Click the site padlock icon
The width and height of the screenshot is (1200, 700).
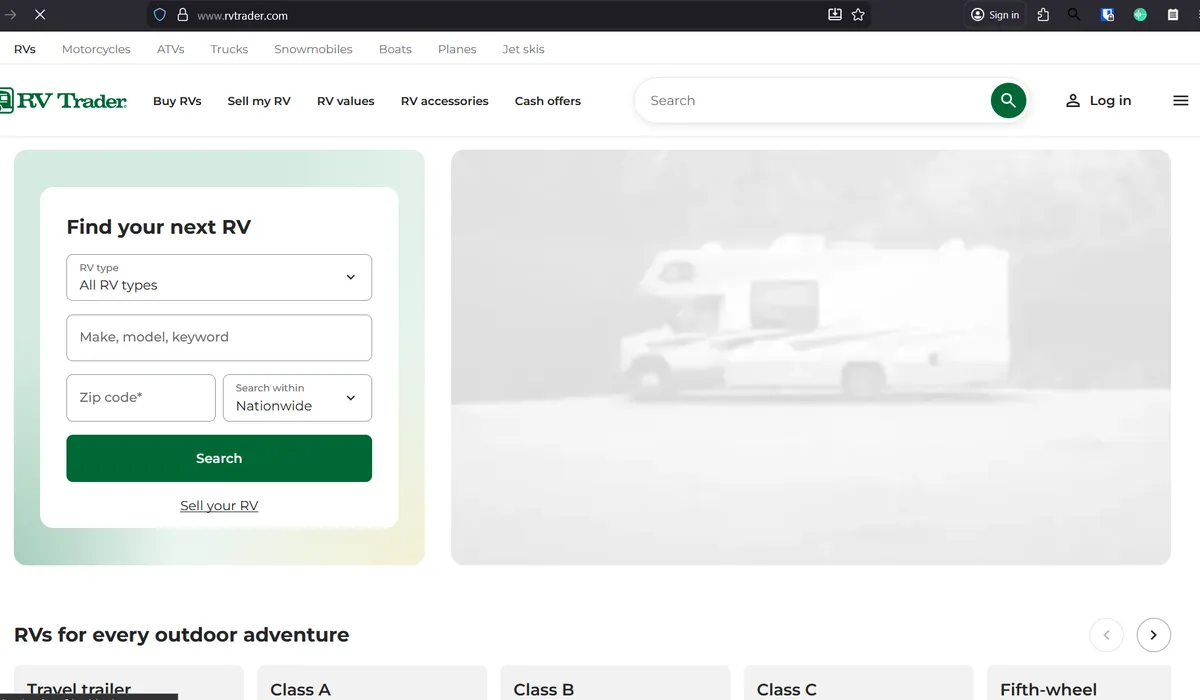click(x=182, y=15)
